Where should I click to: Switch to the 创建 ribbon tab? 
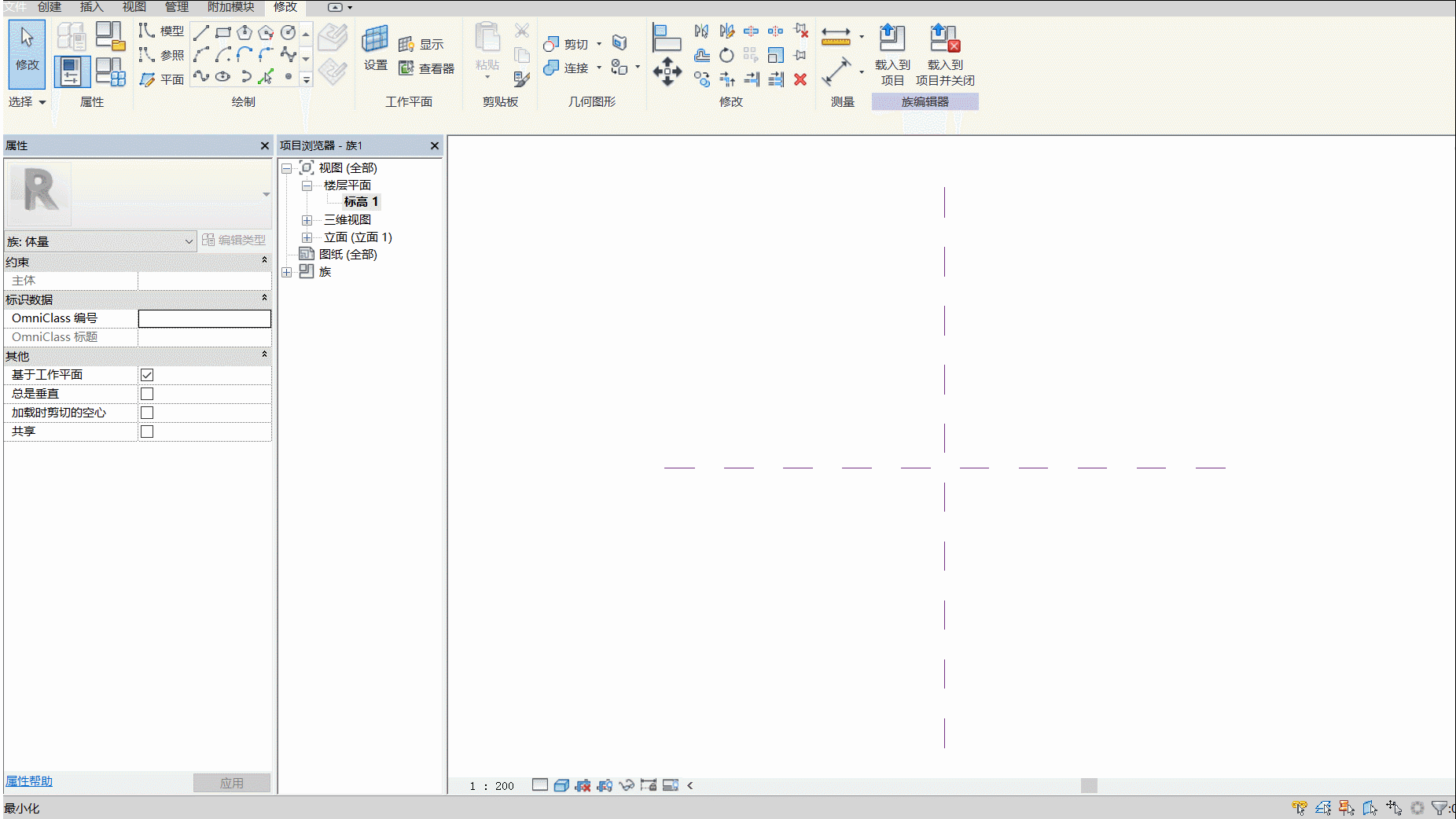pyautogui.click(x=49, y=7)
